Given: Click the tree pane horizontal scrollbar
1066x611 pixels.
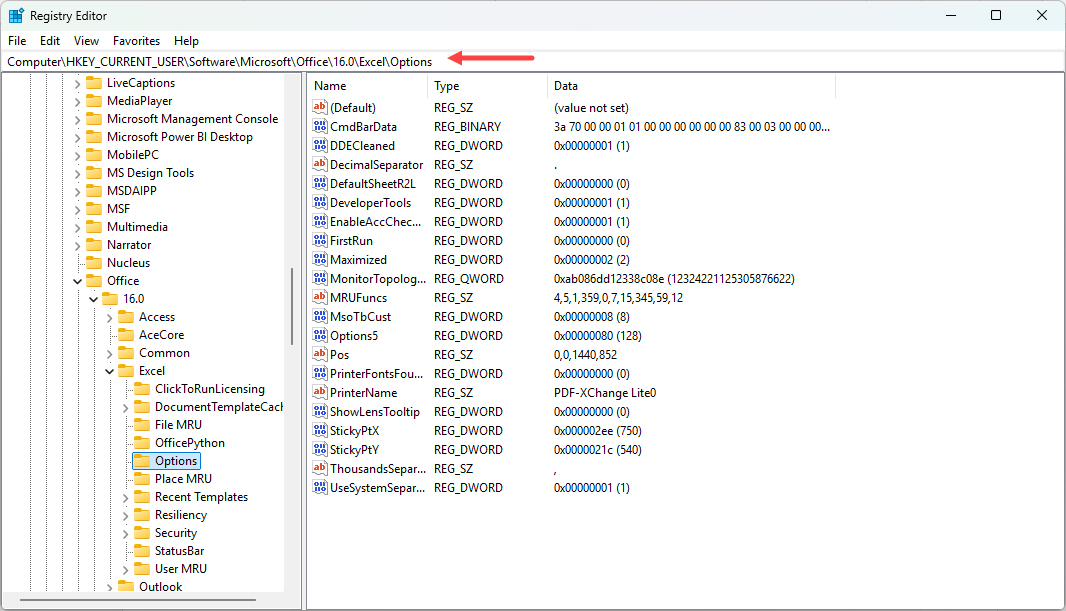Looking at the screenshot, I should click(138, 600).
